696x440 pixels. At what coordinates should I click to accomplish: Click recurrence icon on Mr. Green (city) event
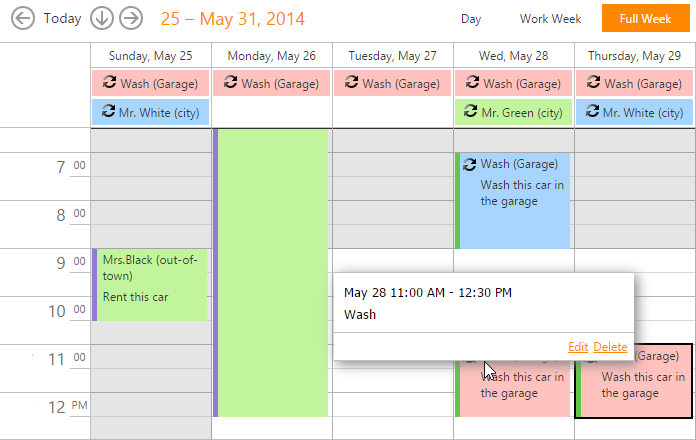pos(470,112)
